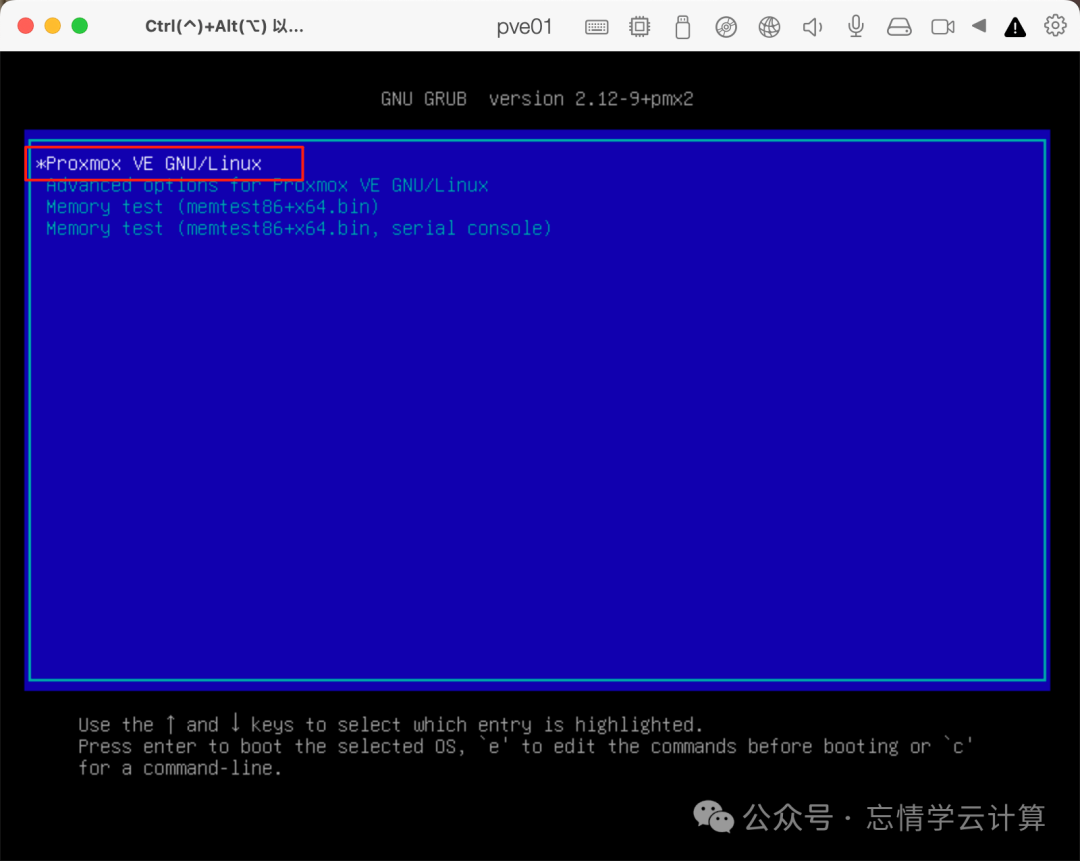Open the network globe icon
This screenshot has height=861, width=1080.
(x=769, y=27)
